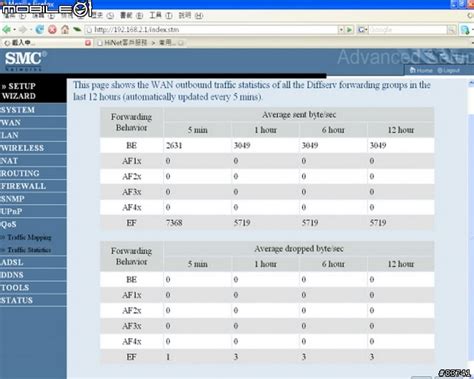Open the Google search engine dropdown
This screenshot has height=379, width=474.
[362, 30]
